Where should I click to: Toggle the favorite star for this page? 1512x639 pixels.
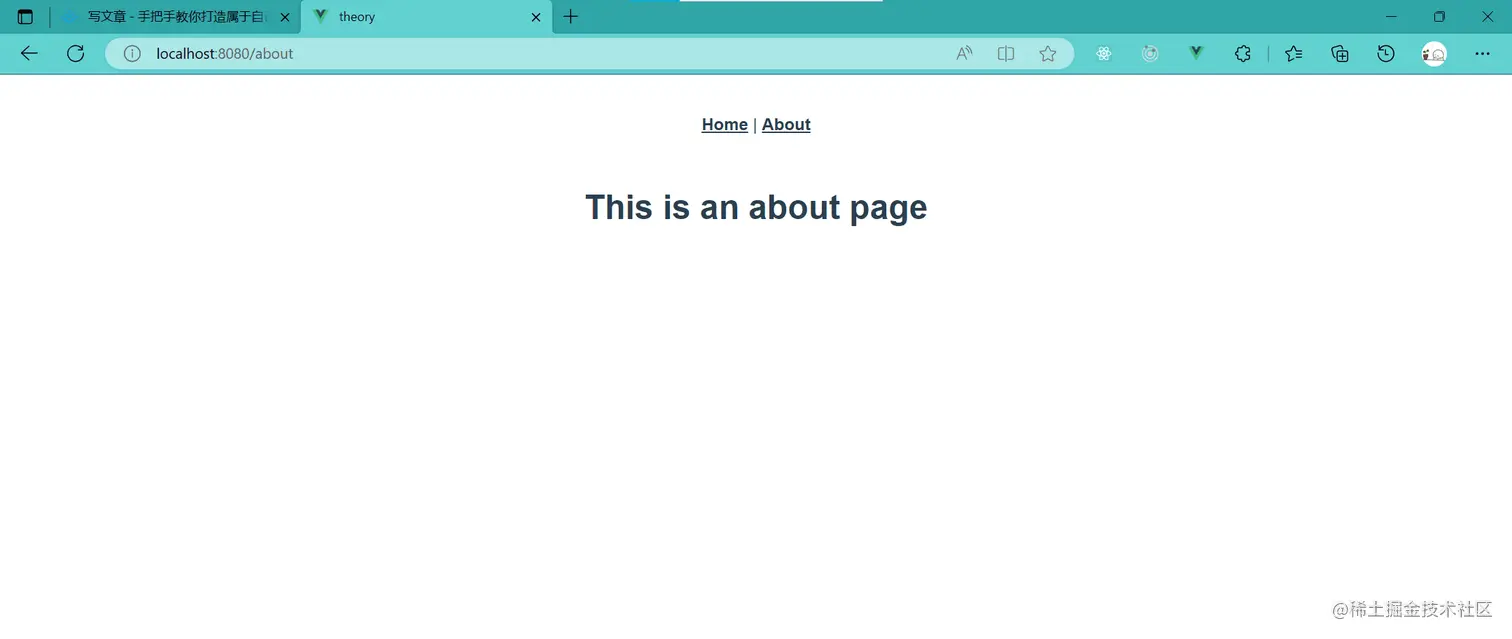click(x=1048, y=53)
